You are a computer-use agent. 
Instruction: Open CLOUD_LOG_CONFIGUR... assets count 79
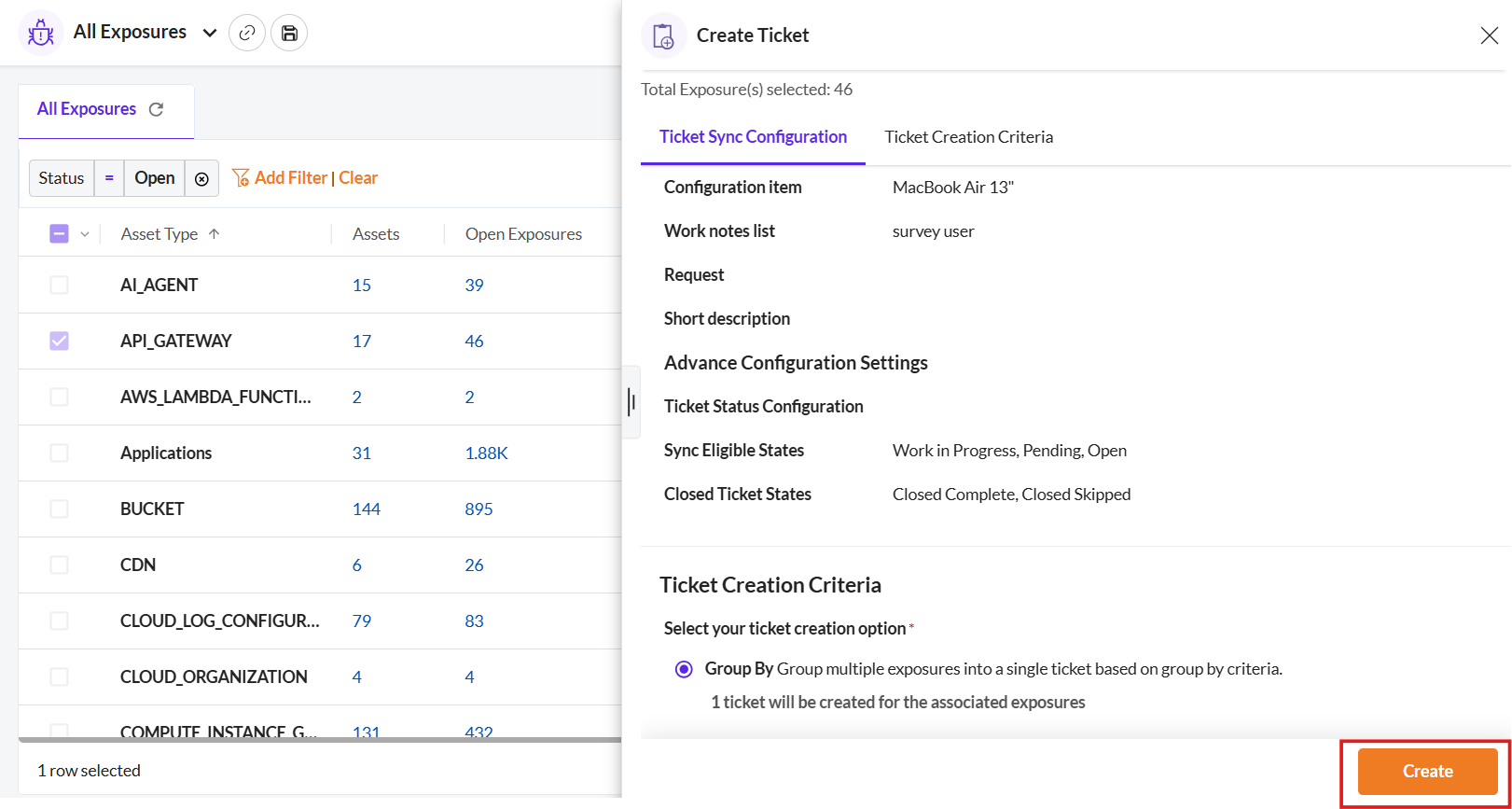(x=362, y=621)
